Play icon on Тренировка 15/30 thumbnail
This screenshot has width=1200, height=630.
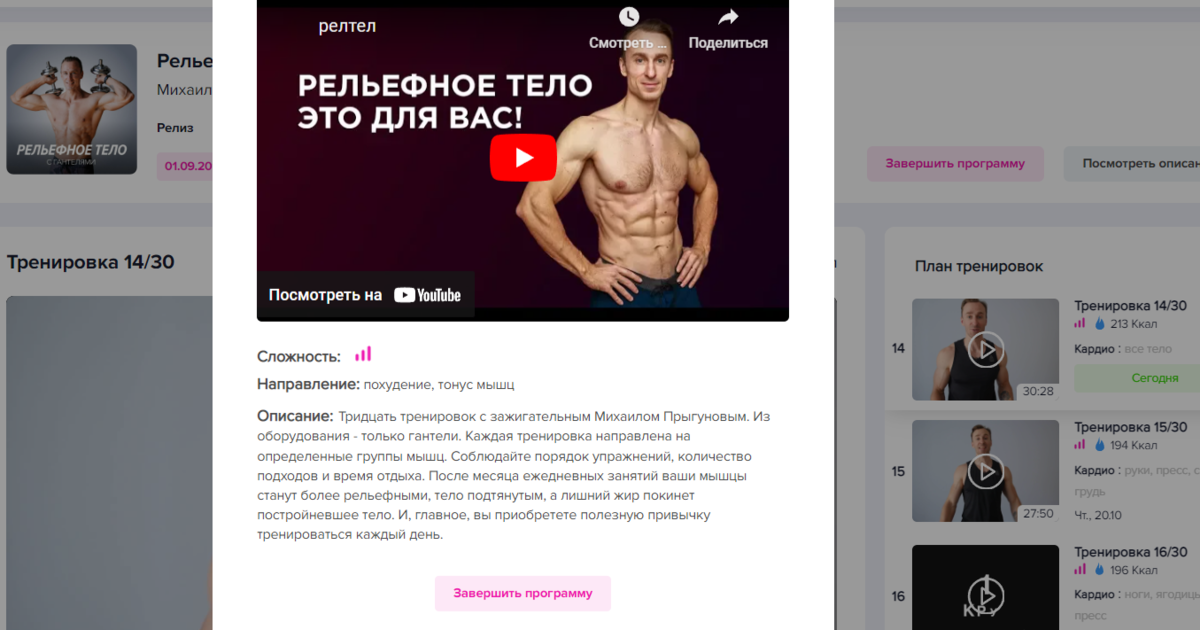click(985, 470)
